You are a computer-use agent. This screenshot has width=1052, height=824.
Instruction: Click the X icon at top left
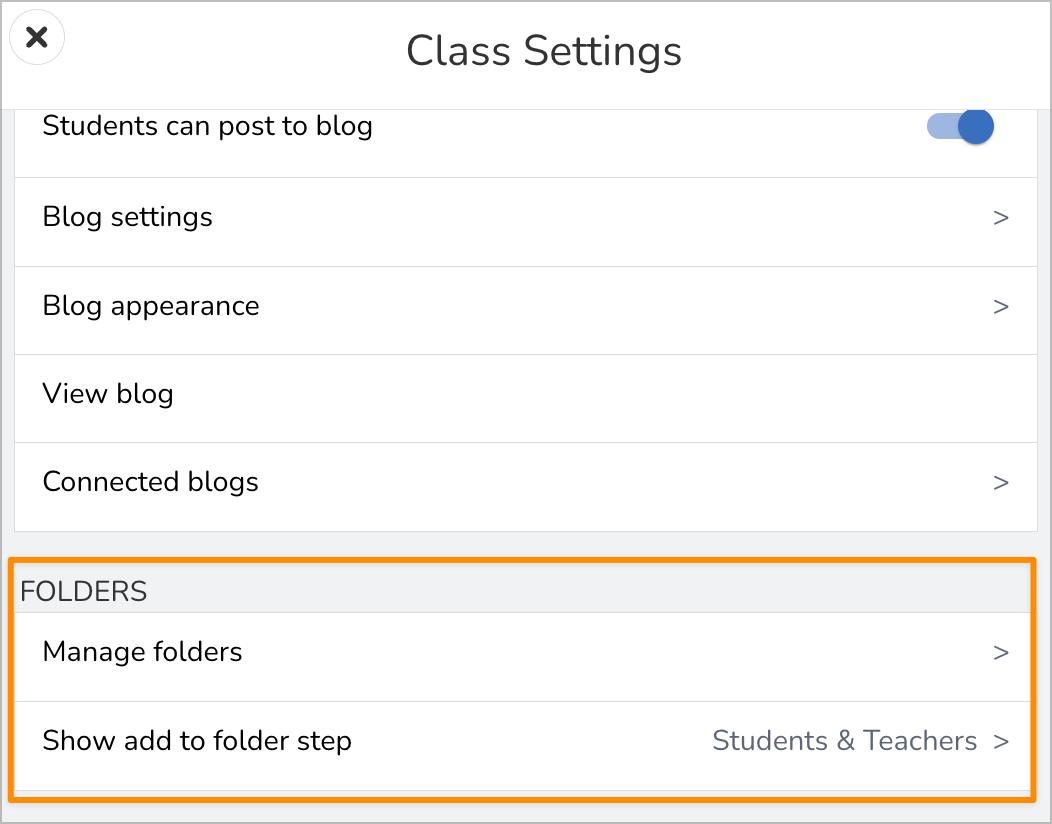37,38
